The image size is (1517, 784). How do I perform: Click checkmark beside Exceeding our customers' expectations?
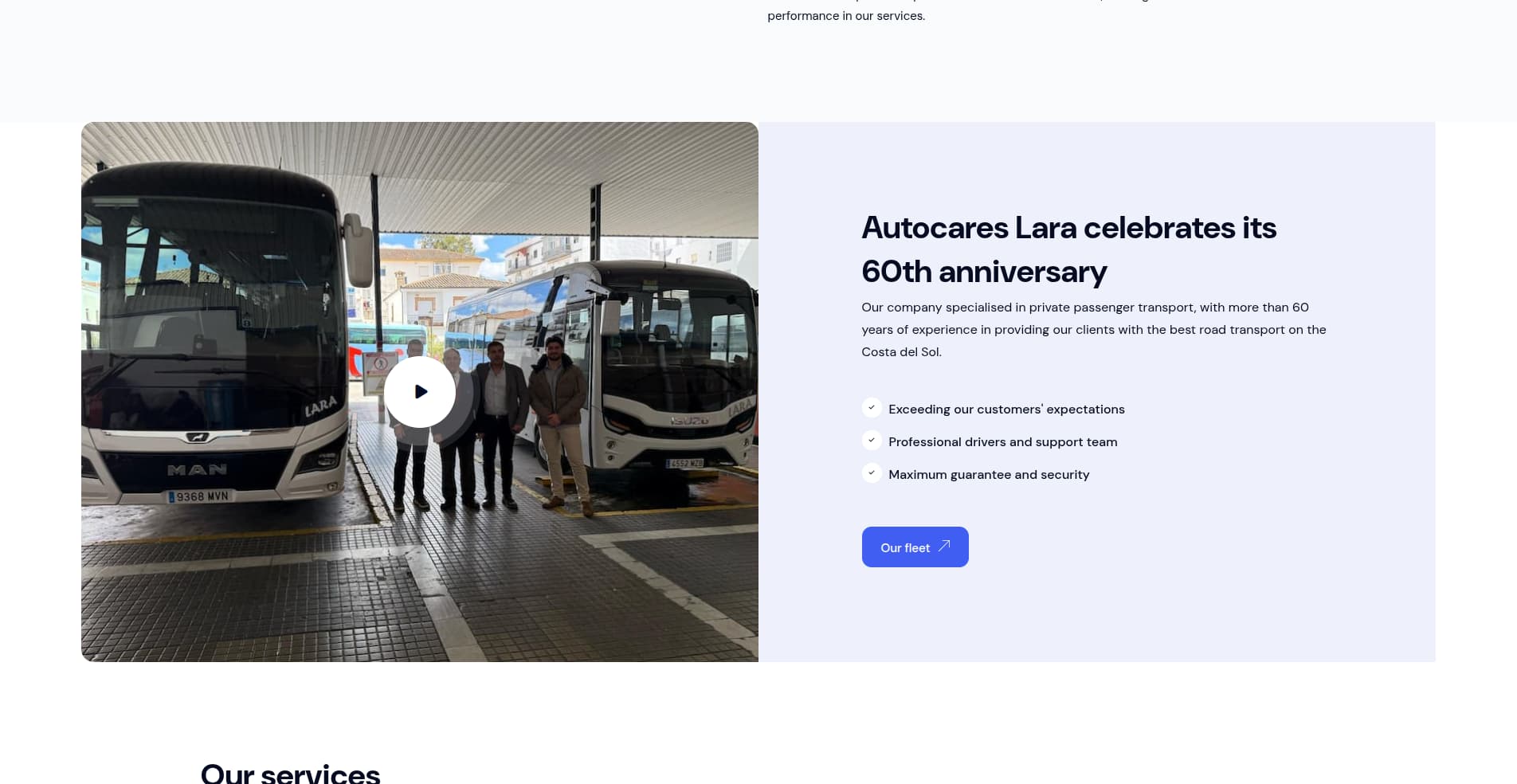coord(872,408)
